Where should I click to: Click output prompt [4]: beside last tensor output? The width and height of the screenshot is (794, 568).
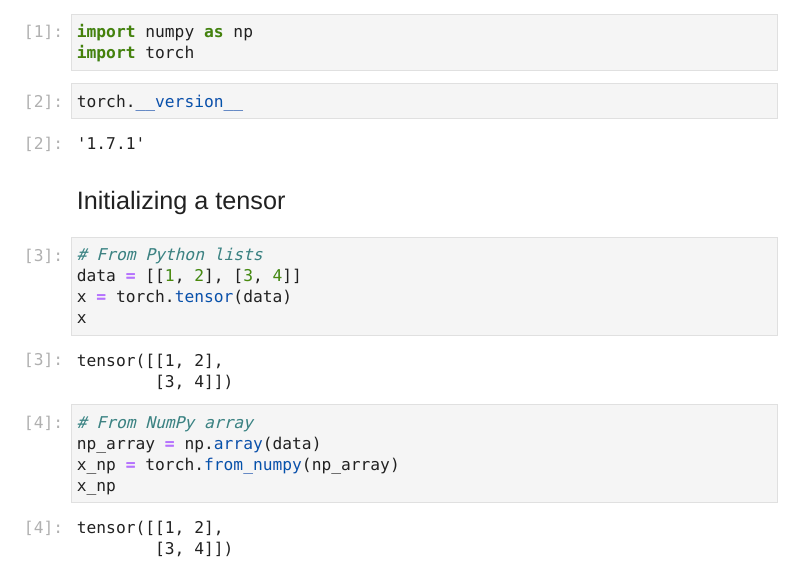pos(44,527)
